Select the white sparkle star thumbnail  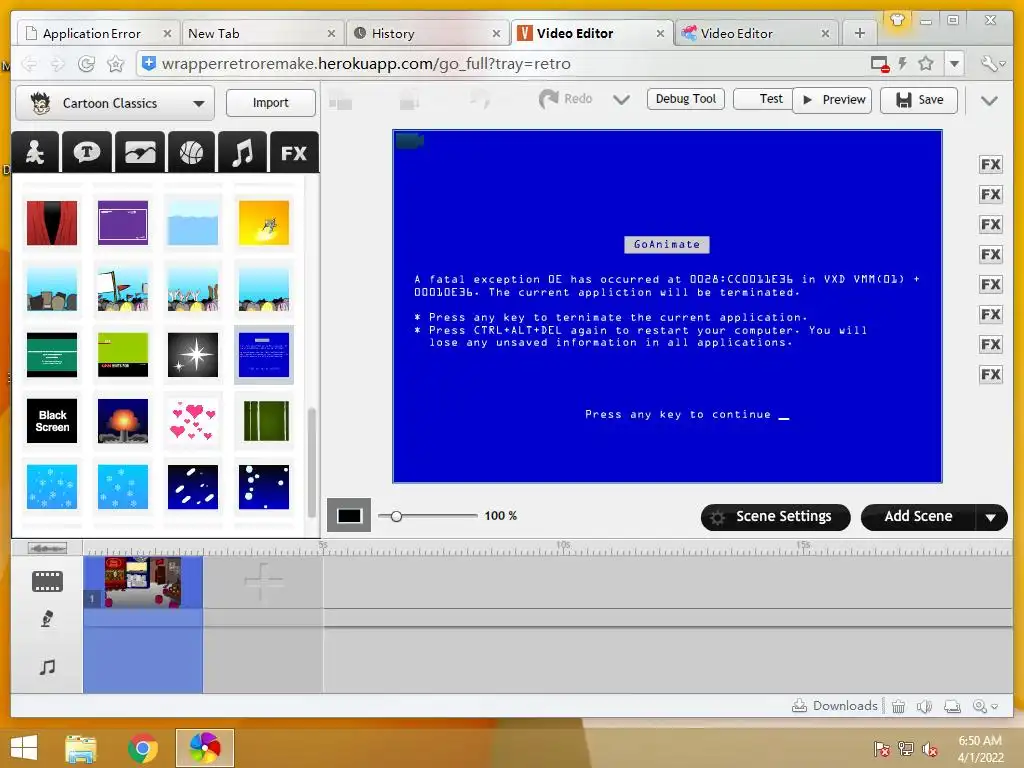193,355
